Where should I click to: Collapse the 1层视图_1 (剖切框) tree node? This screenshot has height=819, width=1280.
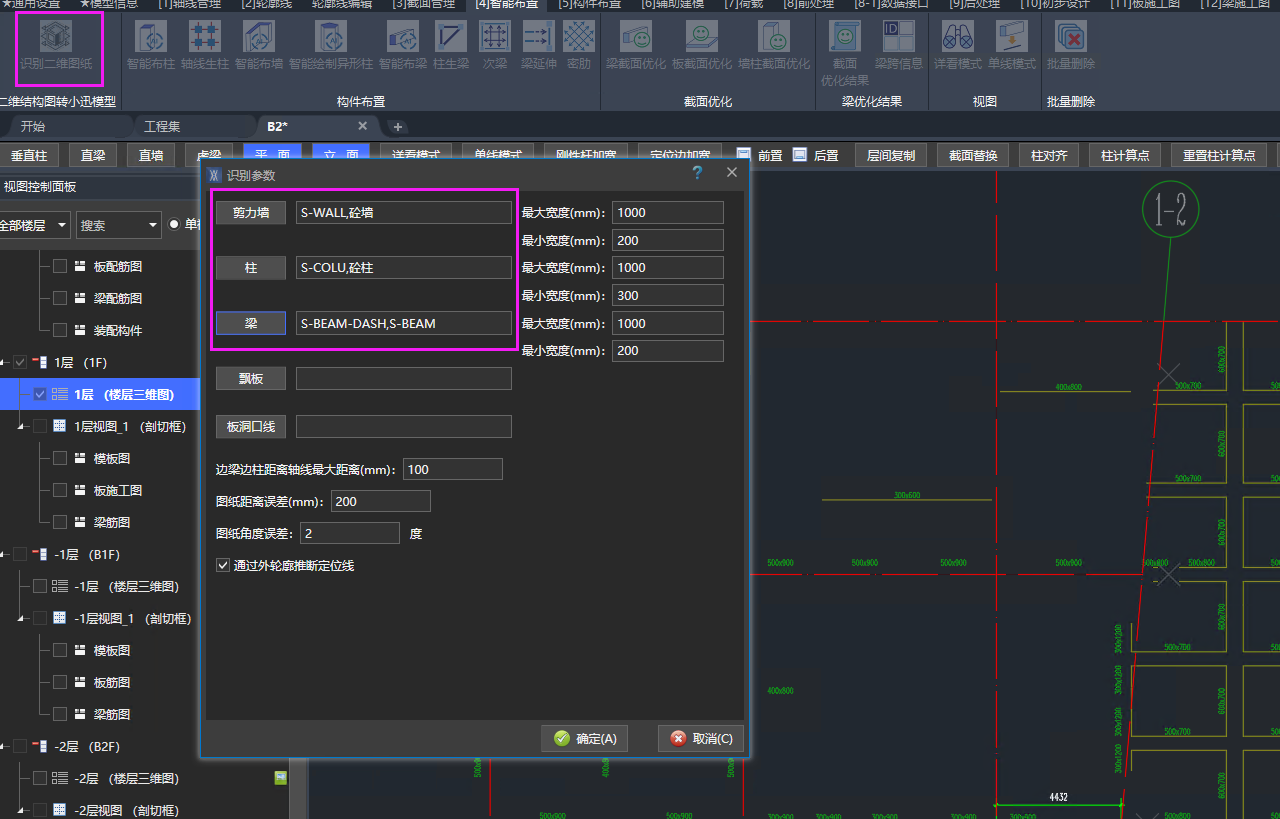point(21,426)
